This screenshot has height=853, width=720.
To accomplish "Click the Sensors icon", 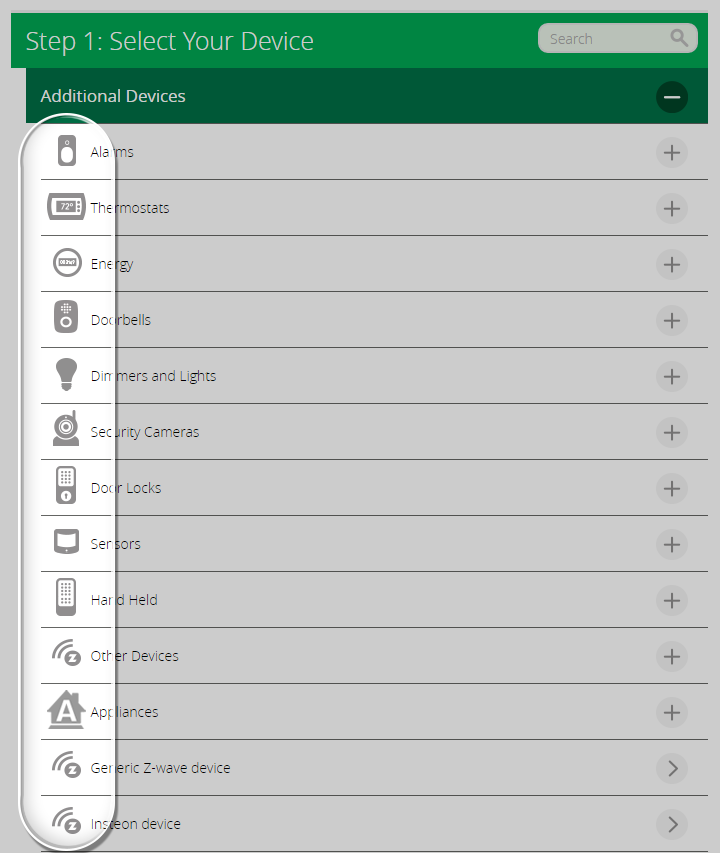I will [x=66, y=541].
